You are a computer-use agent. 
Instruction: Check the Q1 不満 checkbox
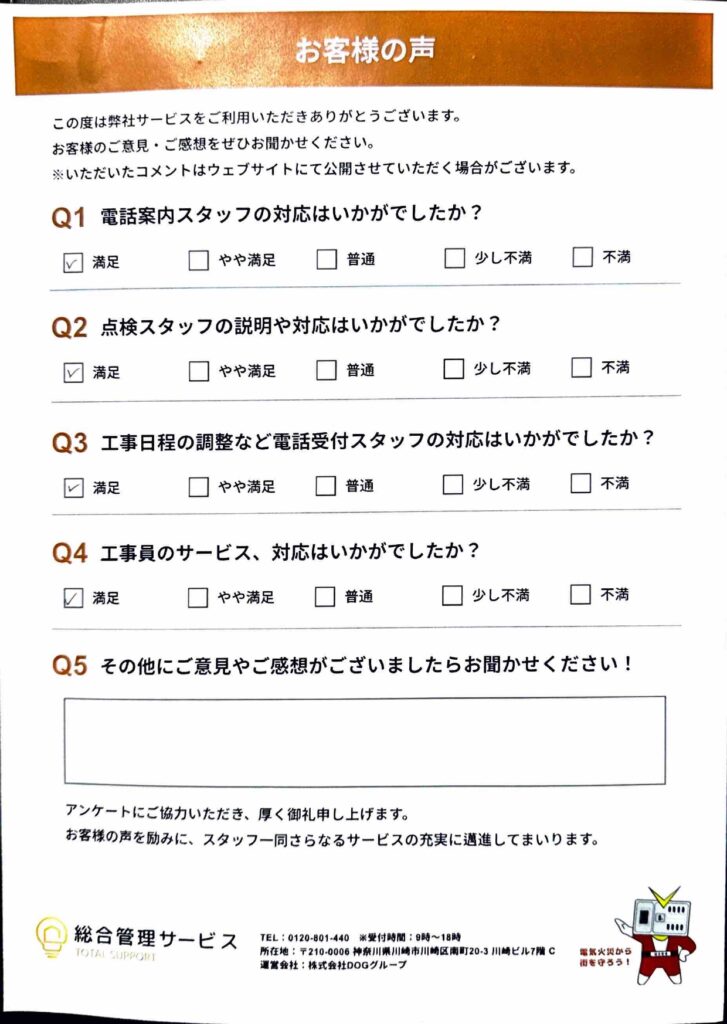tap(583, 258)
